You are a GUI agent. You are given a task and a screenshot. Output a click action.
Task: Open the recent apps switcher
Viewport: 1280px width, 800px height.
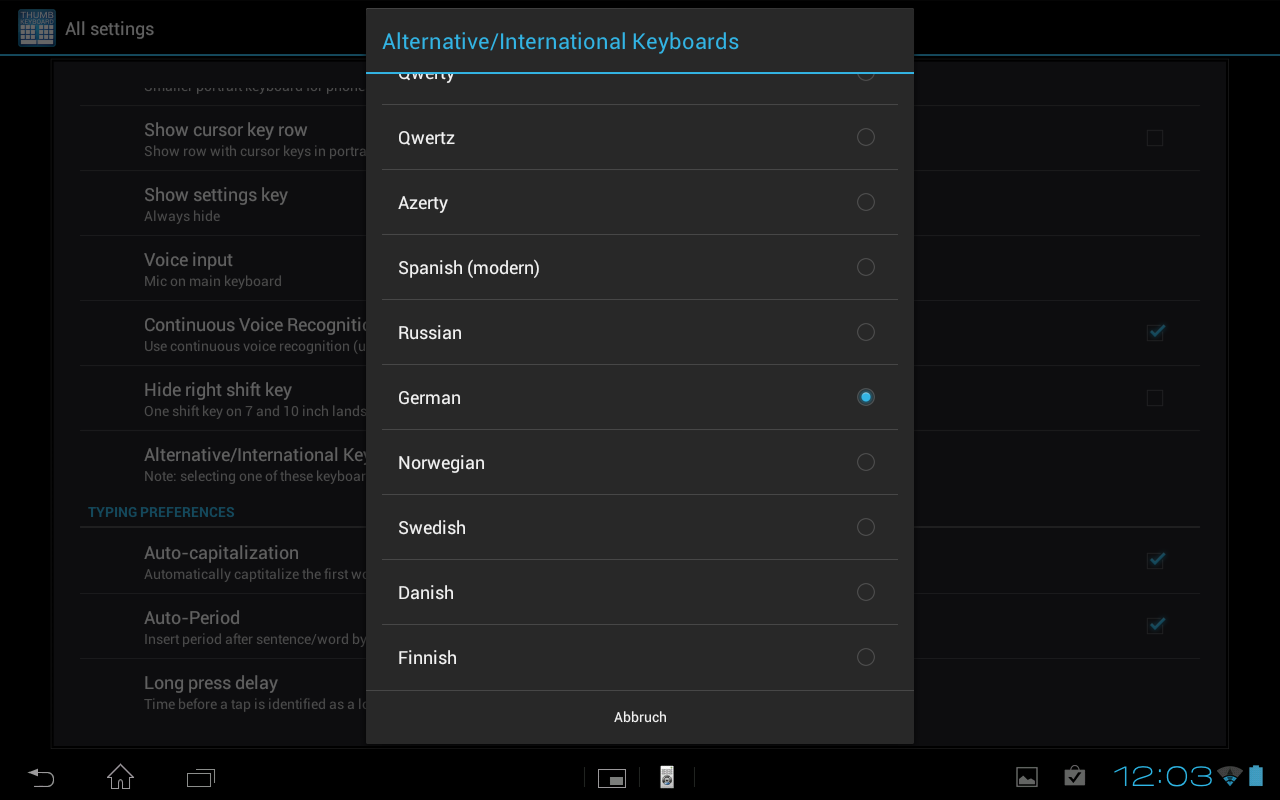coord(199,777)
